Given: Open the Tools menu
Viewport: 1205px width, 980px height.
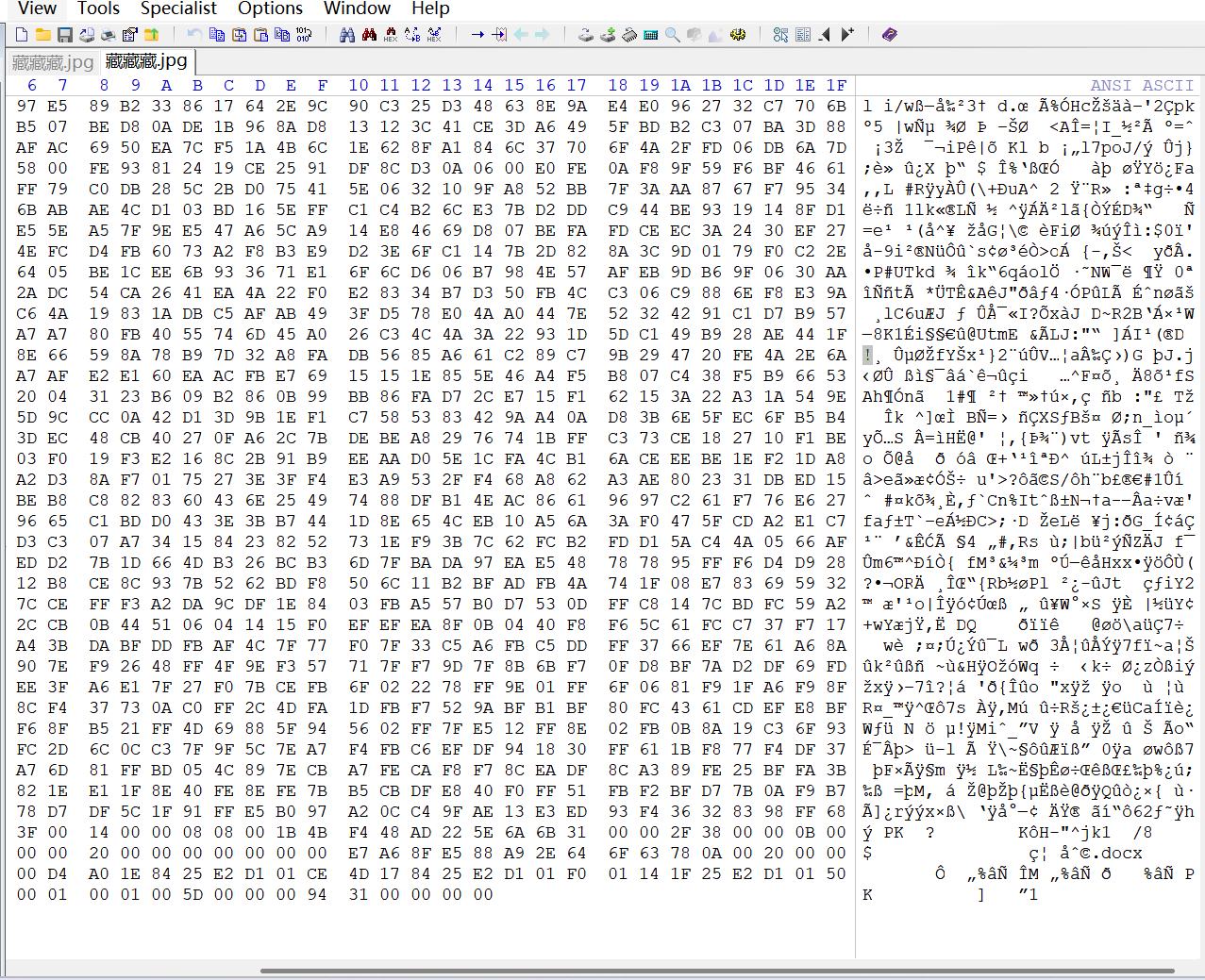Looking at the screenshot, I should pyautogui.click(x=97, y=8).
